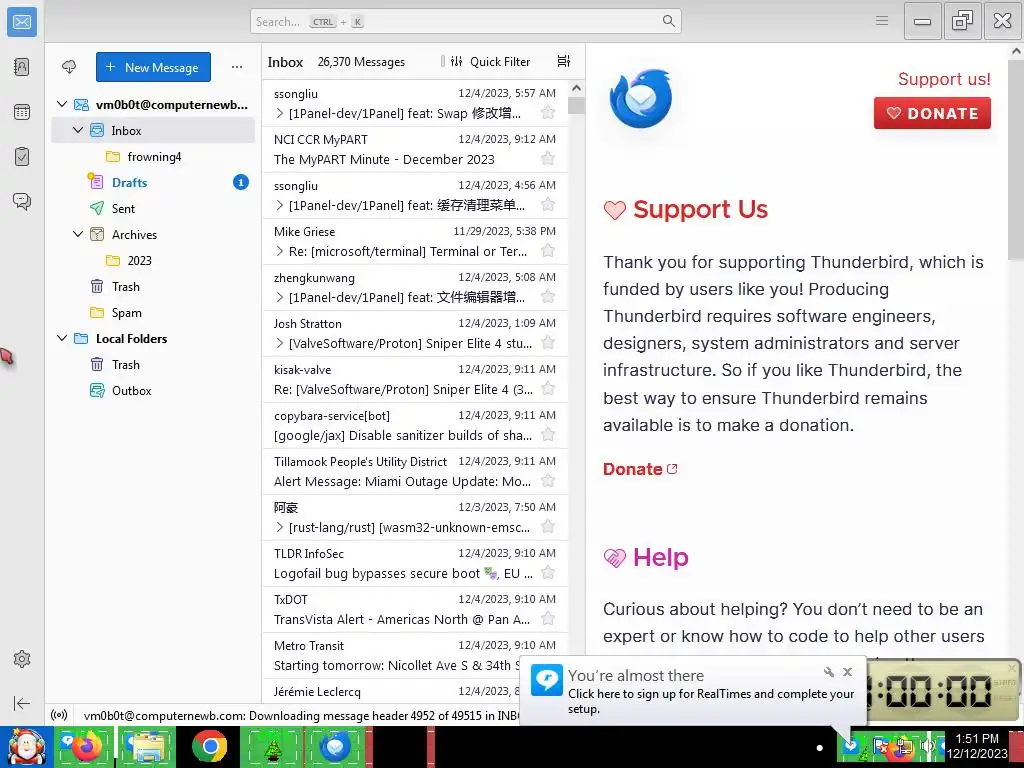1024x768 pixels.
Task: Select the 2023 archive folder
Action: (153, 261)
